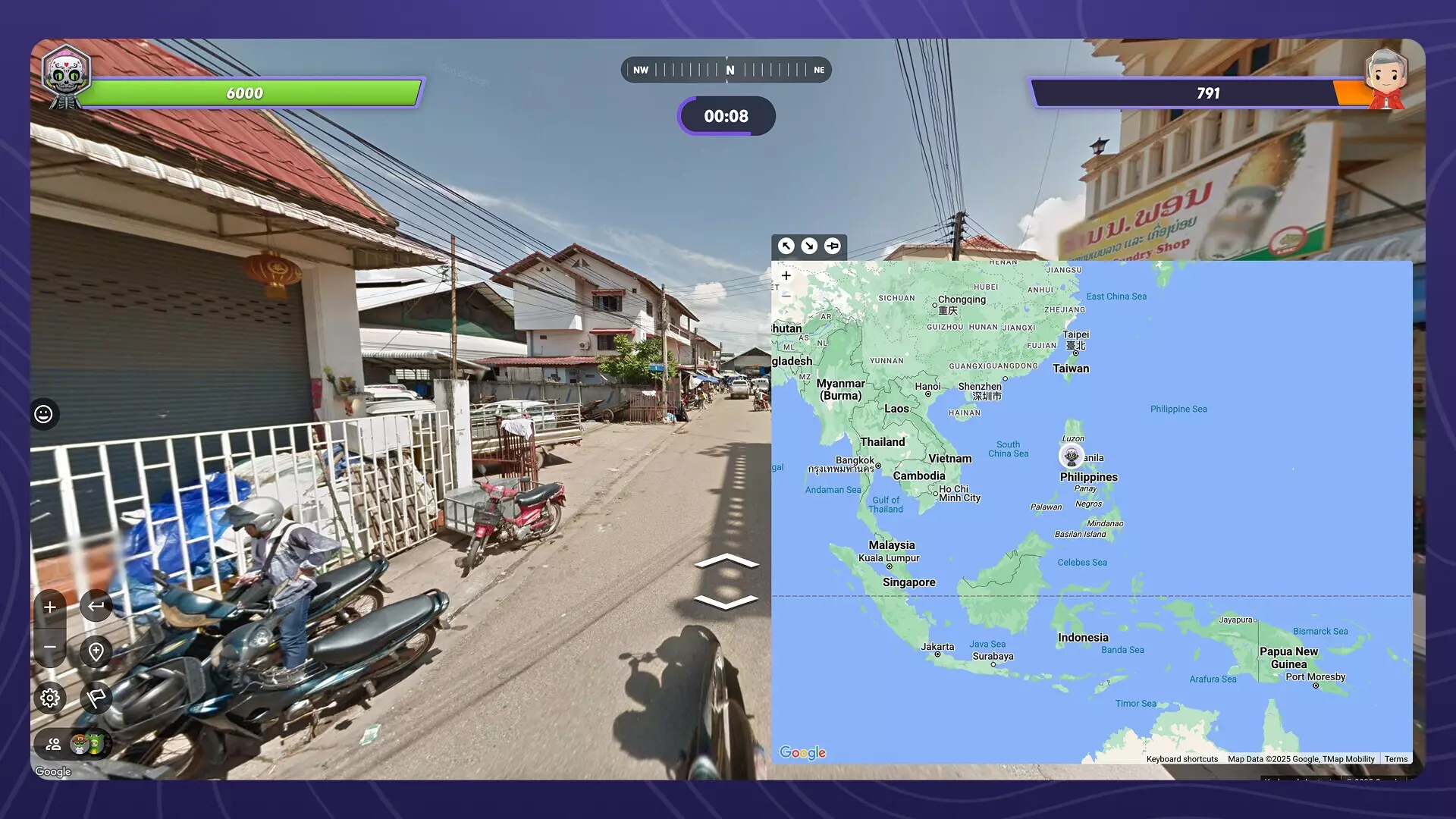Zoom the minimap in with the plus button
Viewport: 1456px width, 819px height.
pos(786,275)
